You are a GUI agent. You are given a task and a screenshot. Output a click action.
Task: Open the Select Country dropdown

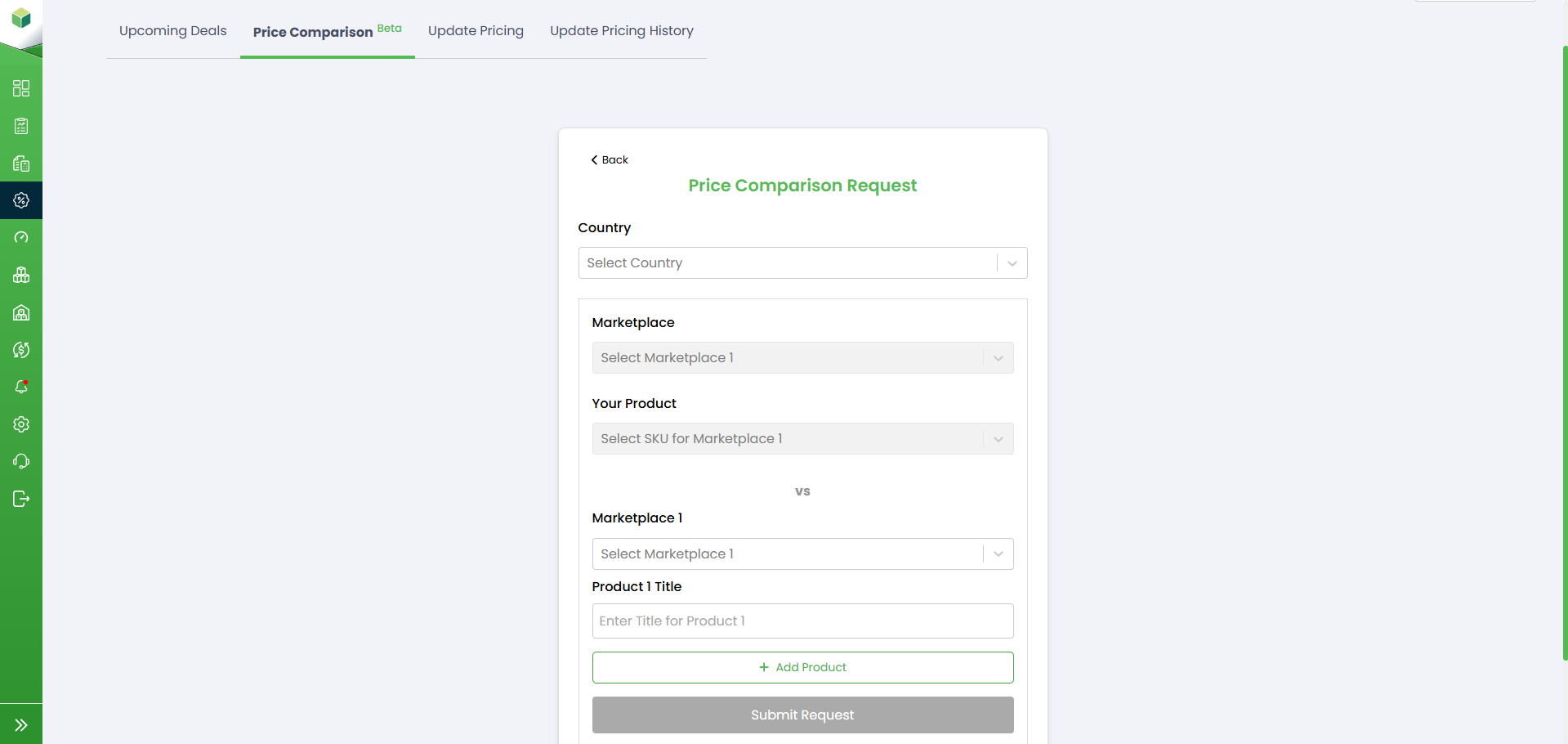pyautogui.click(x=802, y=263)
